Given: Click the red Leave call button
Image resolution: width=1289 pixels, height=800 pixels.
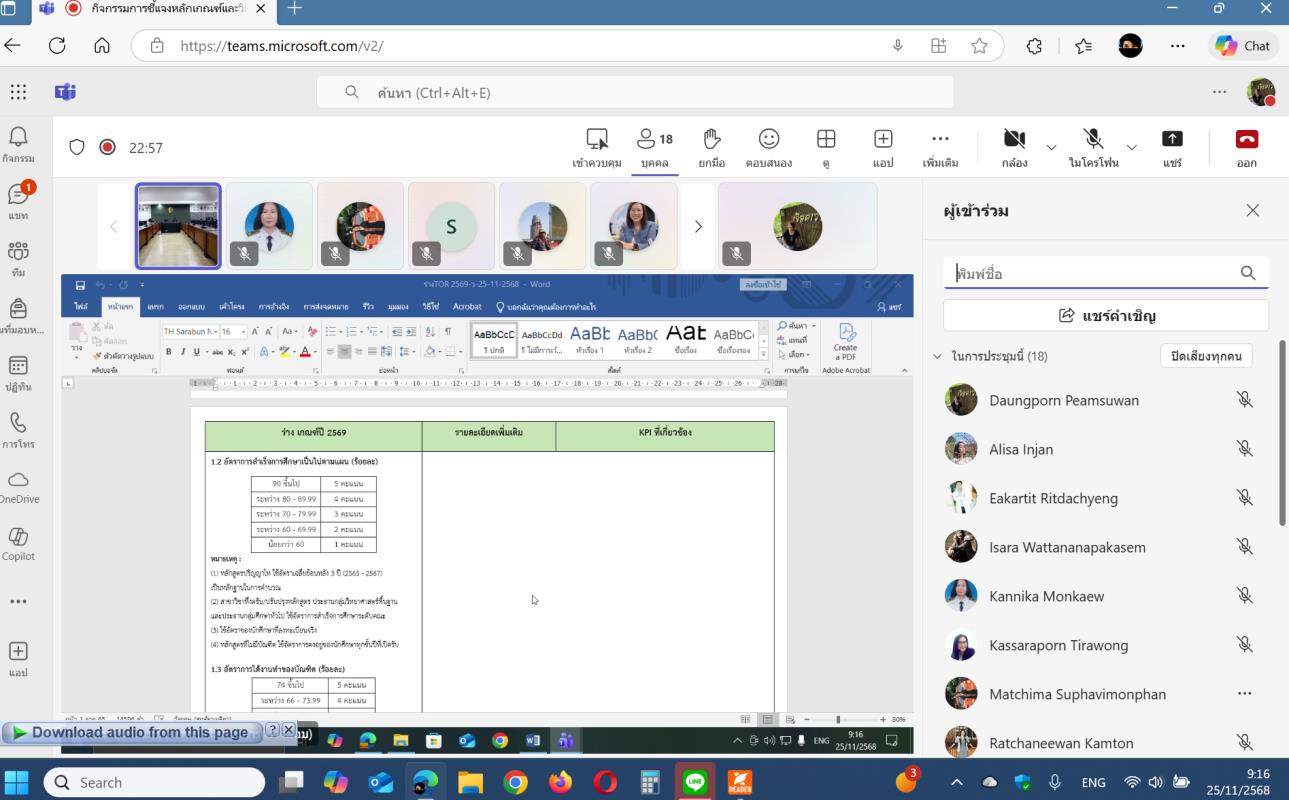Looking at the screenshot, I should (1246, 147).
